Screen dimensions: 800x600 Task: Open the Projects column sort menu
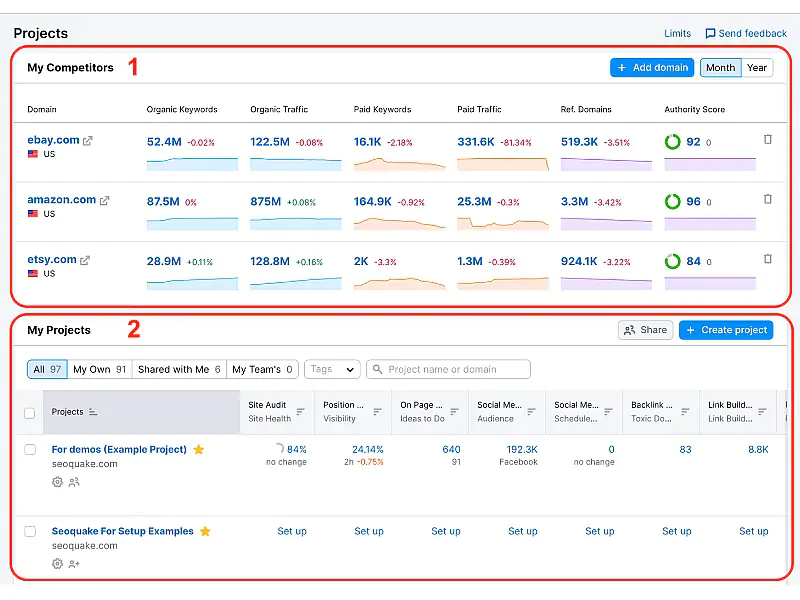[93, 412]
